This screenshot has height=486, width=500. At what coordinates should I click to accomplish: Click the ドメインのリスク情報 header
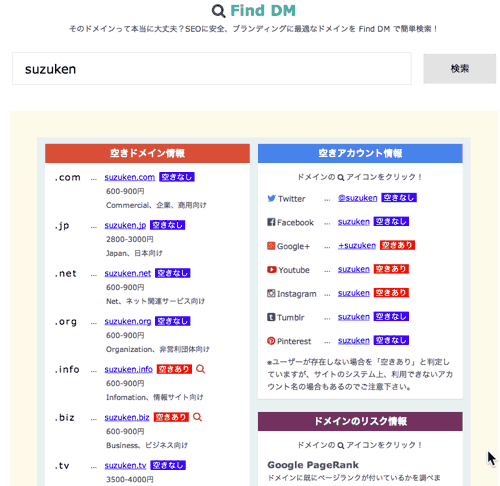[x=360, y=421]
